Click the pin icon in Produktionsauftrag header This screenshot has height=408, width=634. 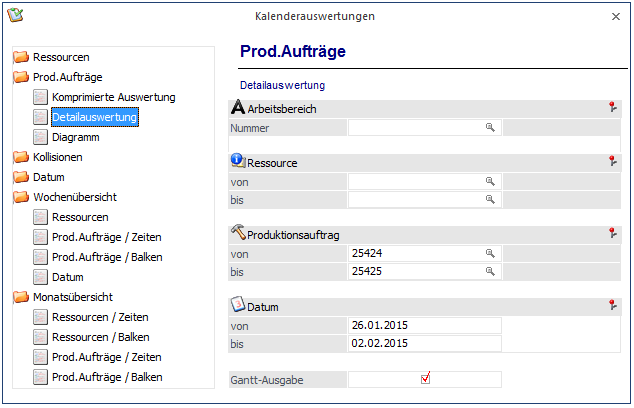pyautogui.click(x=611, y=234)
